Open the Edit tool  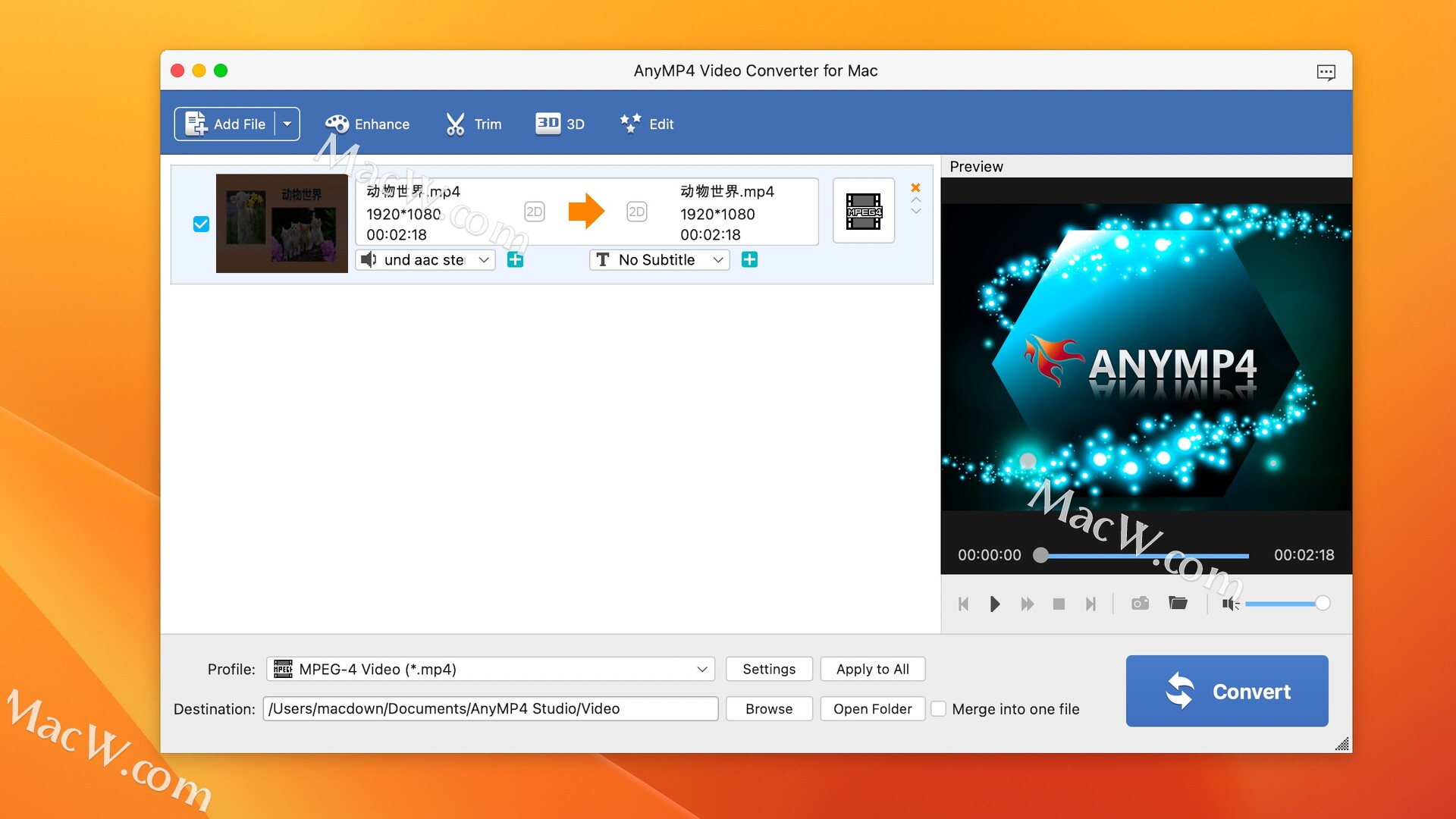point(646,124)
